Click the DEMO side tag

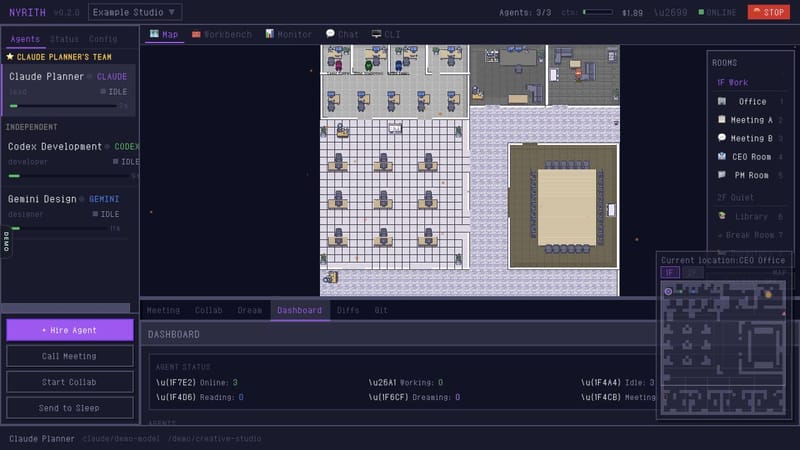(x=6, y=242)
